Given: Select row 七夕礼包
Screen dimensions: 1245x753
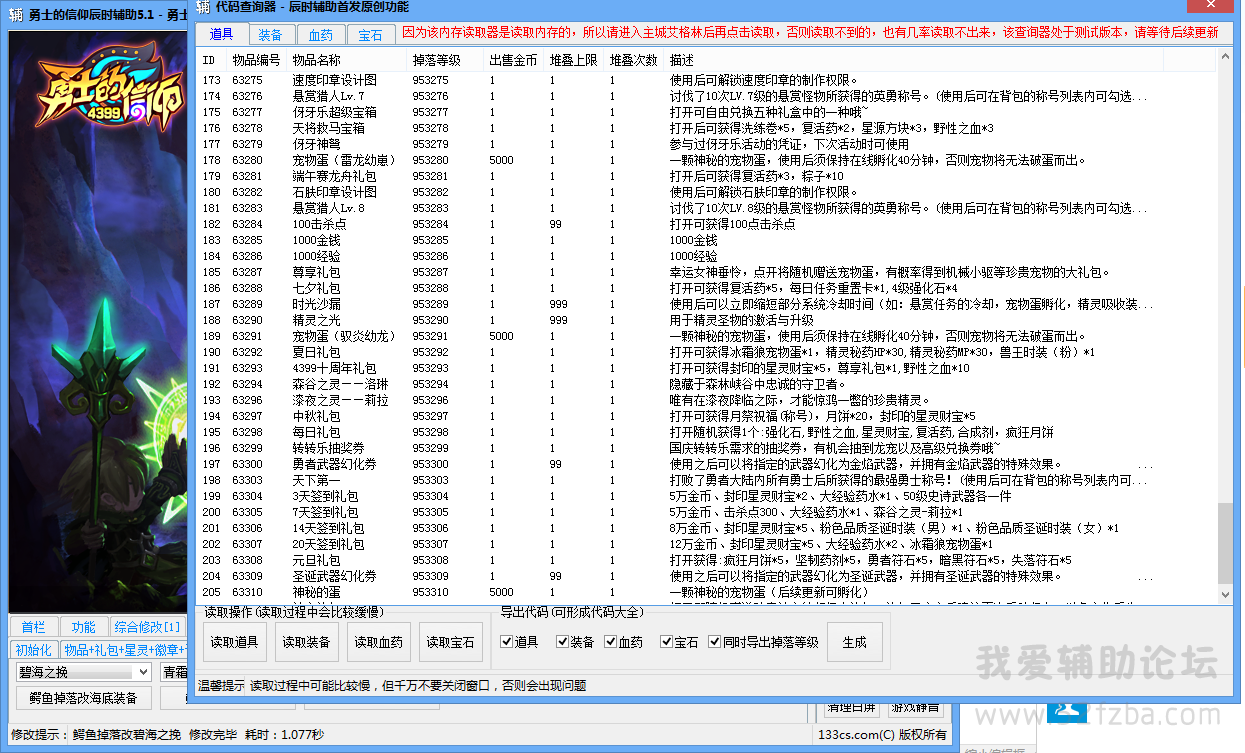Looking at the screenshot, I should [x=706, y=288].
